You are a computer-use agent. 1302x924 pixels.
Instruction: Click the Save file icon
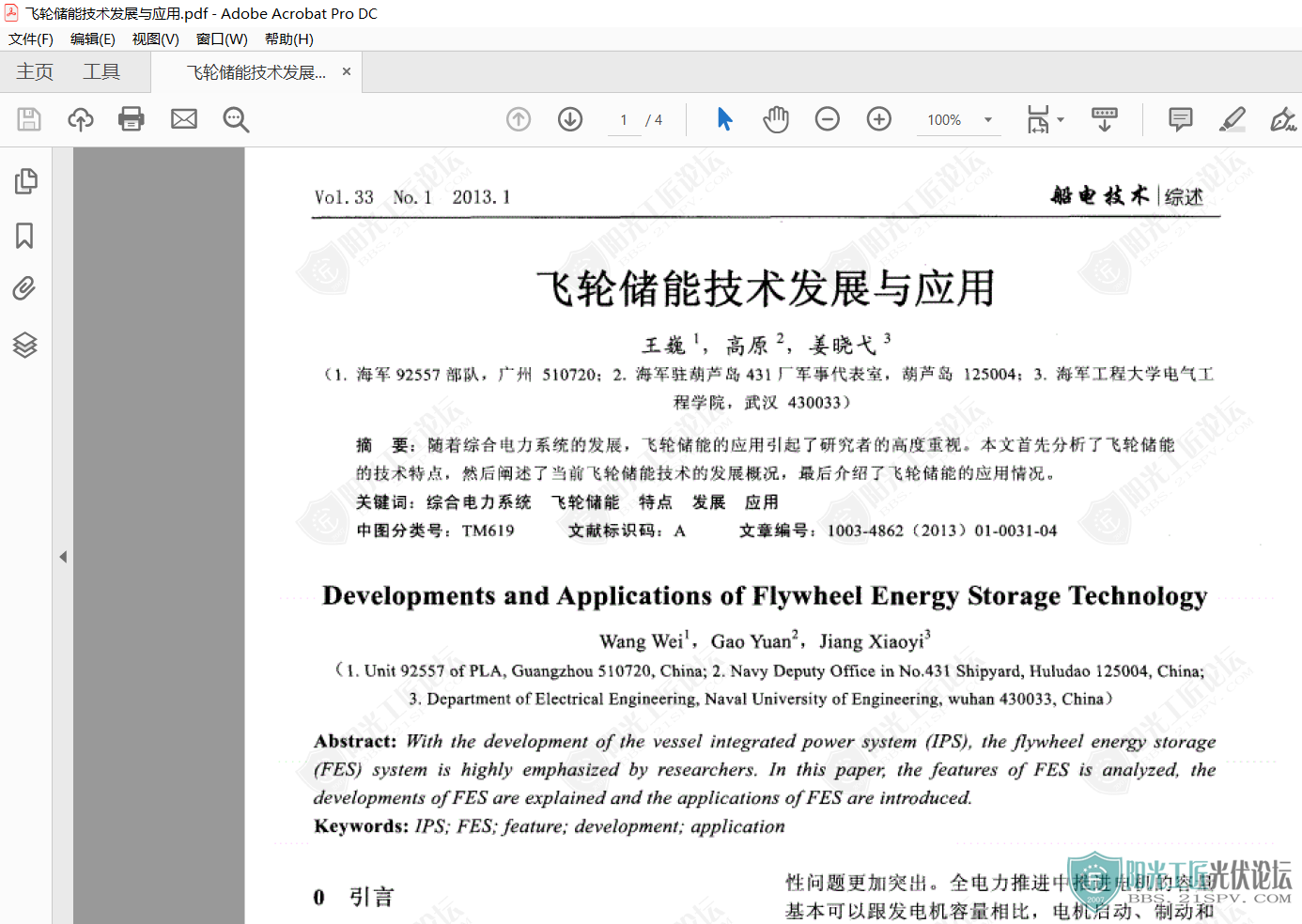tap(29, 119)
